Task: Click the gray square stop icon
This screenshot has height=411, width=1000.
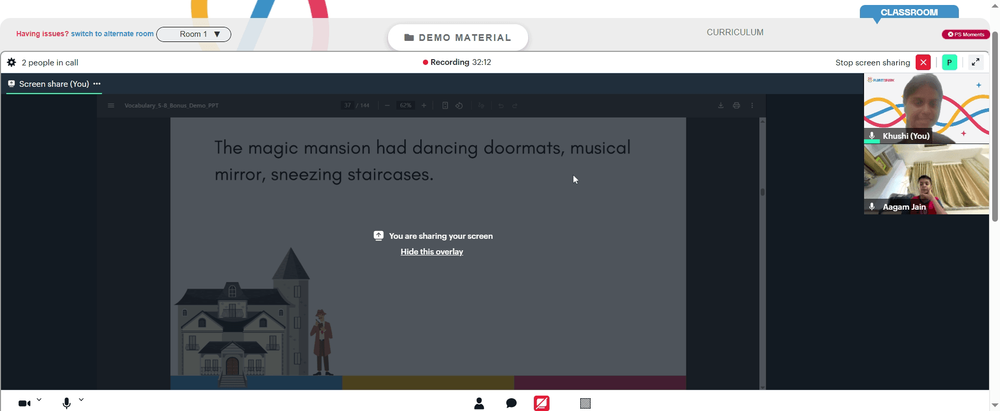Action: (585, 403)
